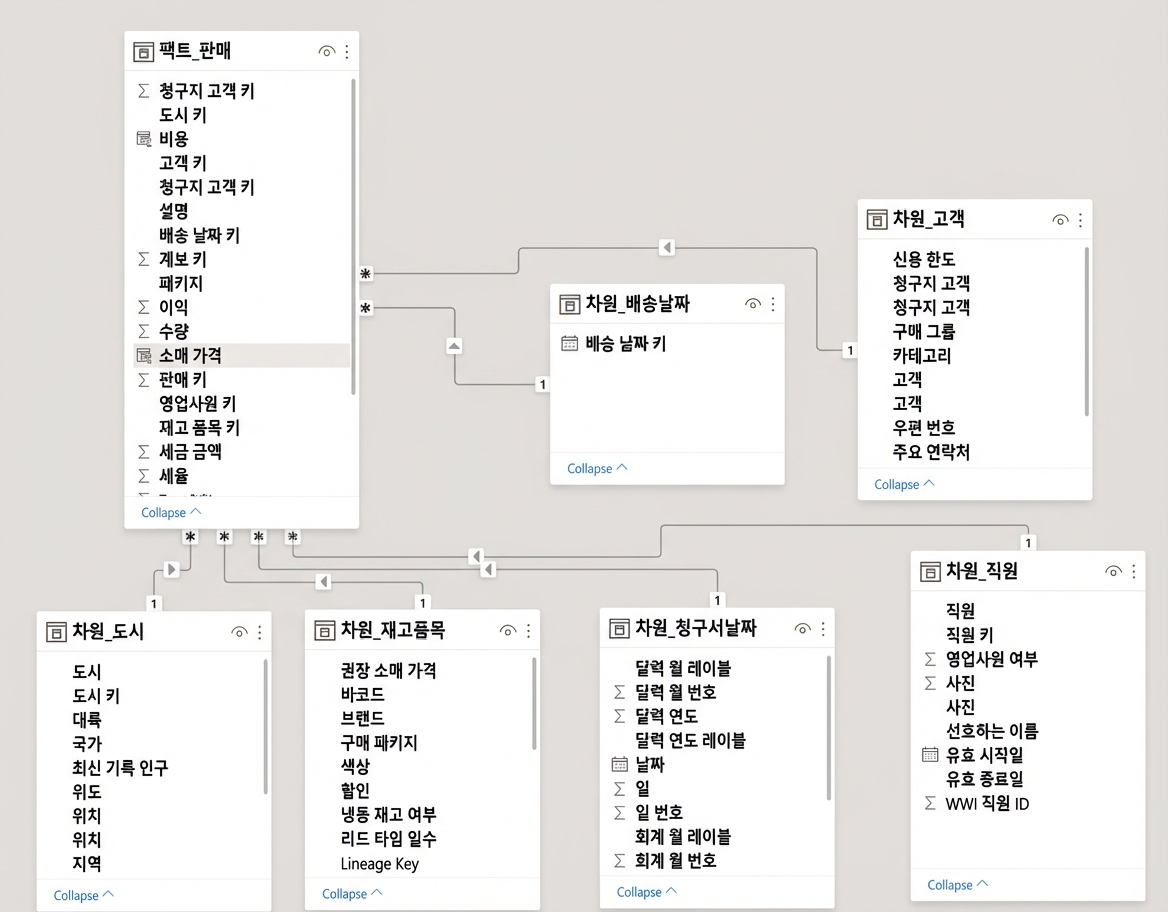The image size is (1168, 912).
Task: Open more options for 차원_청구서날짜 table
Action: pyautogui.click(x=822, y=629)
